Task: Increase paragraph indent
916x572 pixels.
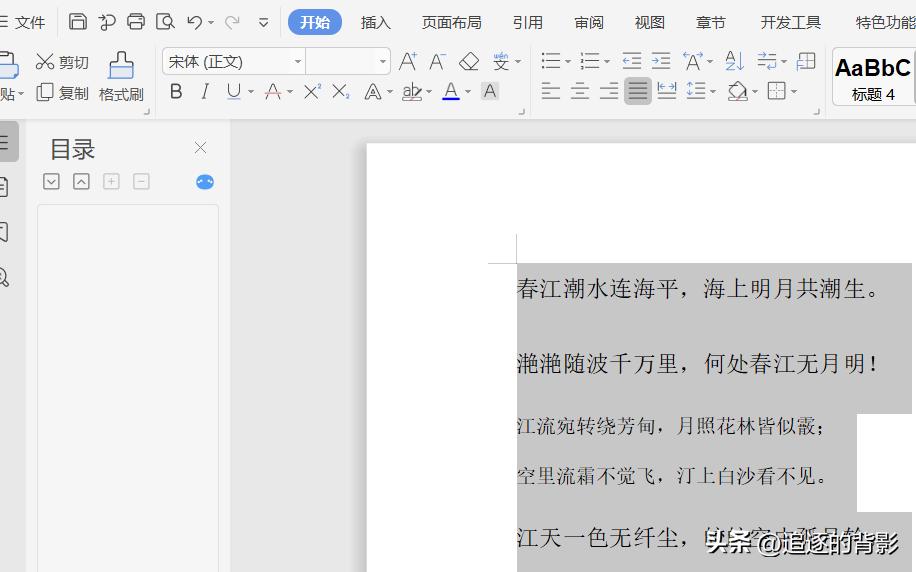Action: point(661,61)
